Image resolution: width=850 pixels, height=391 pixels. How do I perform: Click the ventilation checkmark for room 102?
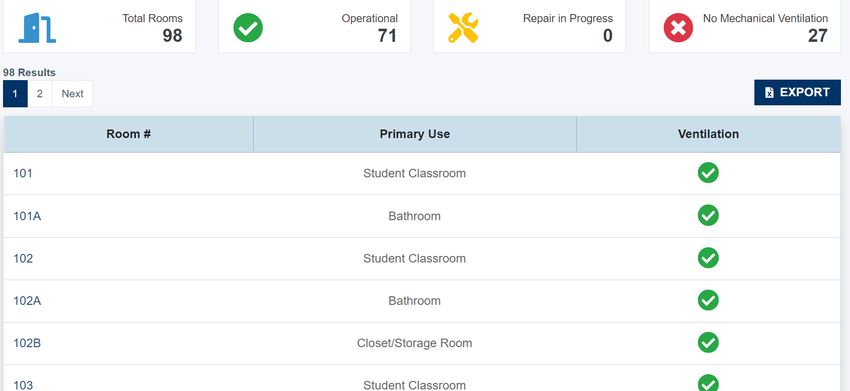coord(708,258)
